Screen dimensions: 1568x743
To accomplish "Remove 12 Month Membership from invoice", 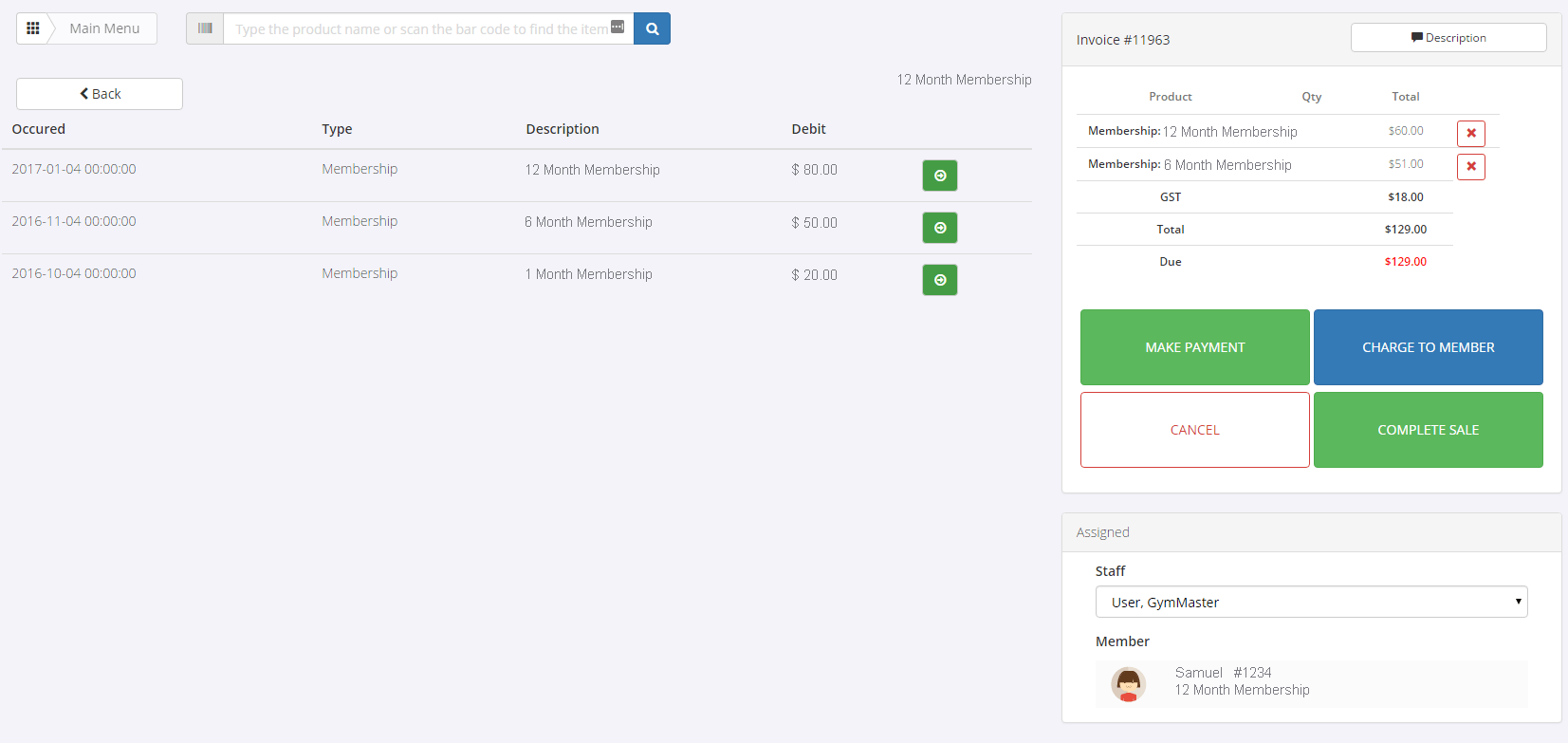I will point(1470,133).
